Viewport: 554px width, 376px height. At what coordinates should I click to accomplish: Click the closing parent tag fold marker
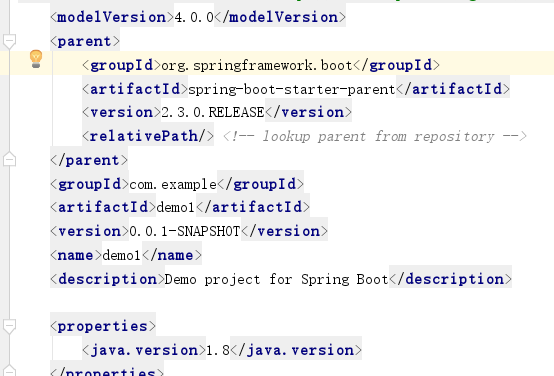point(9,159)
